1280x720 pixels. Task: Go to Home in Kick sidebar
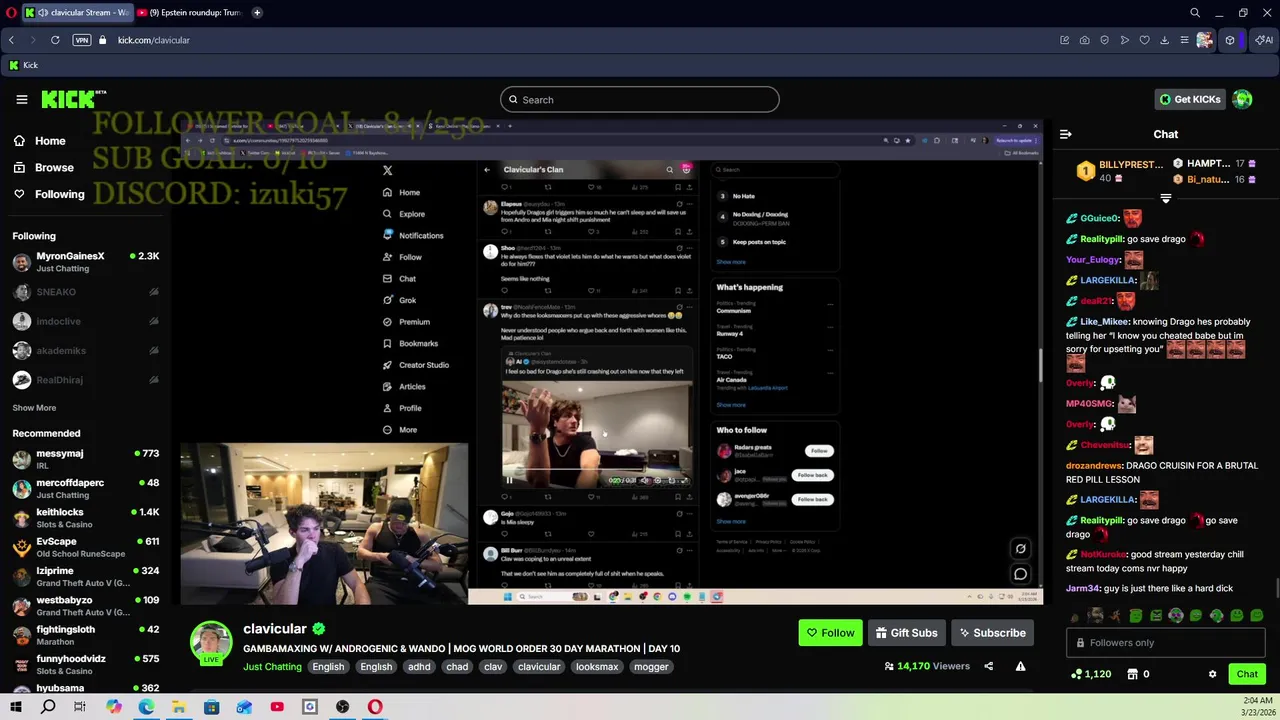click(x=40, y=141)
